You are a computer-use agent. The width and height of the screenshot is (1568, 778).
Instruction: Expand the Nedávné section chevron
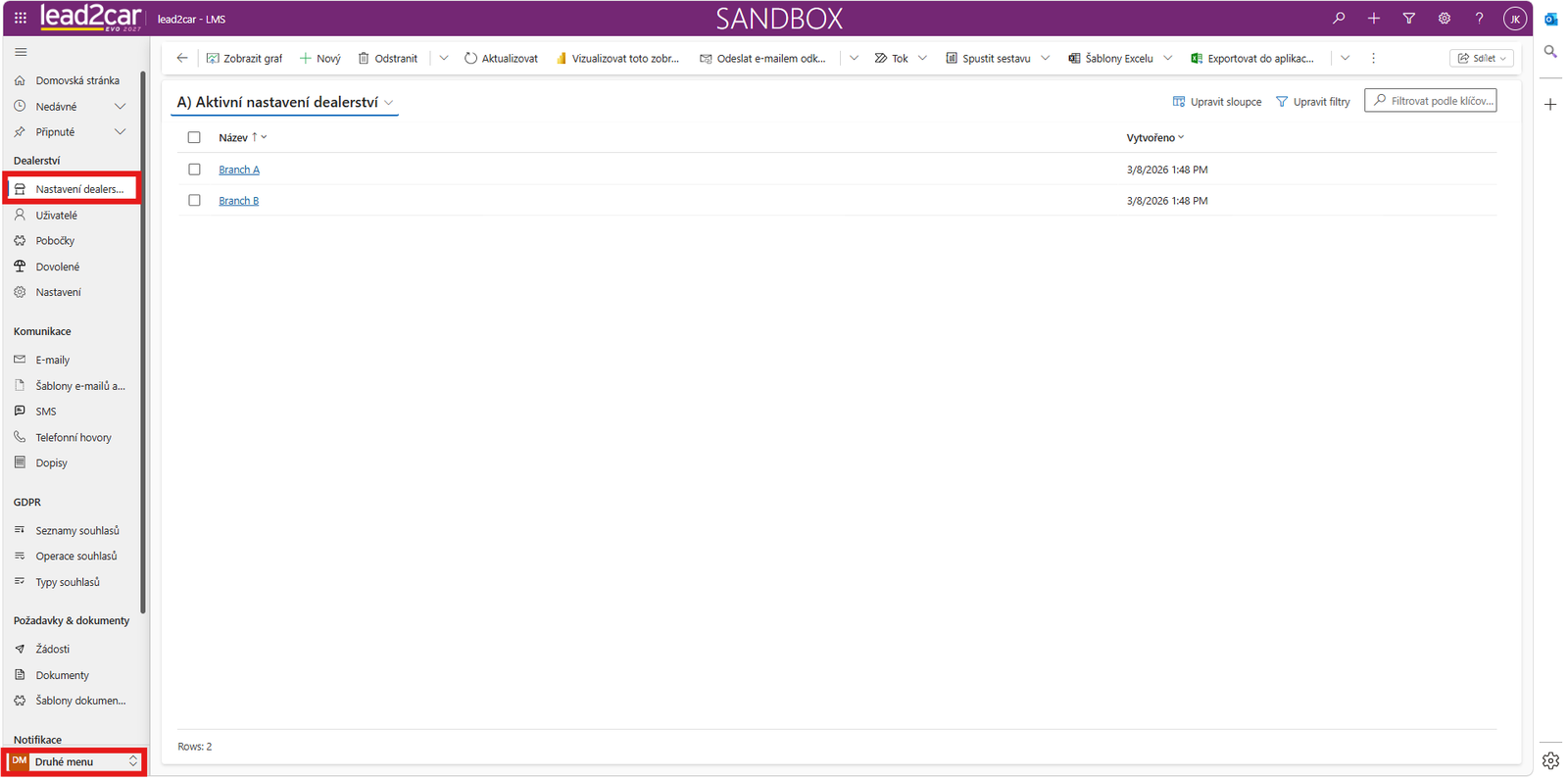pos(120,106)
